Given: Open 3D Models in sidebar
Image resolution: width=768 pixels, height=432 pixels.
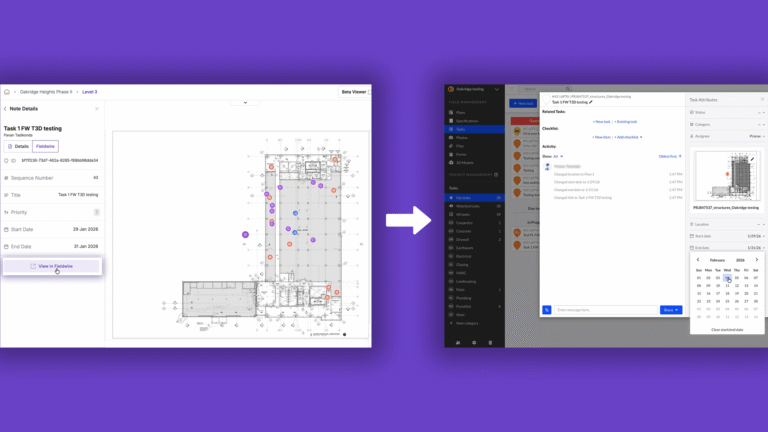Looking at the screenshot, I should pos(463,162).
